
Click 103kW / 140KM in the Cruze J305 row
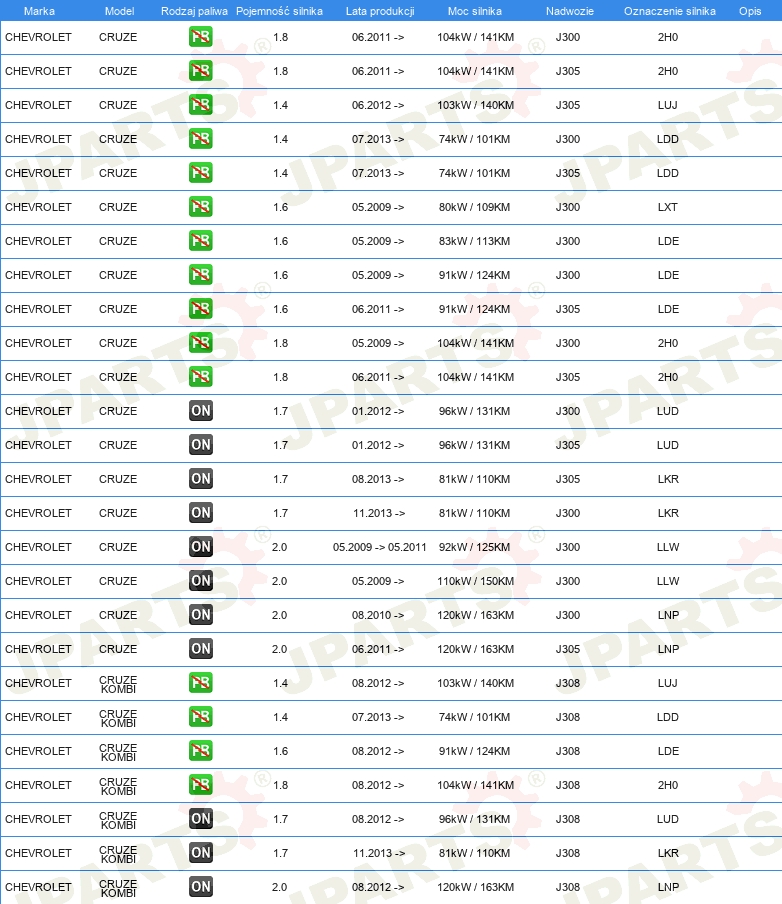pos(475,105)
